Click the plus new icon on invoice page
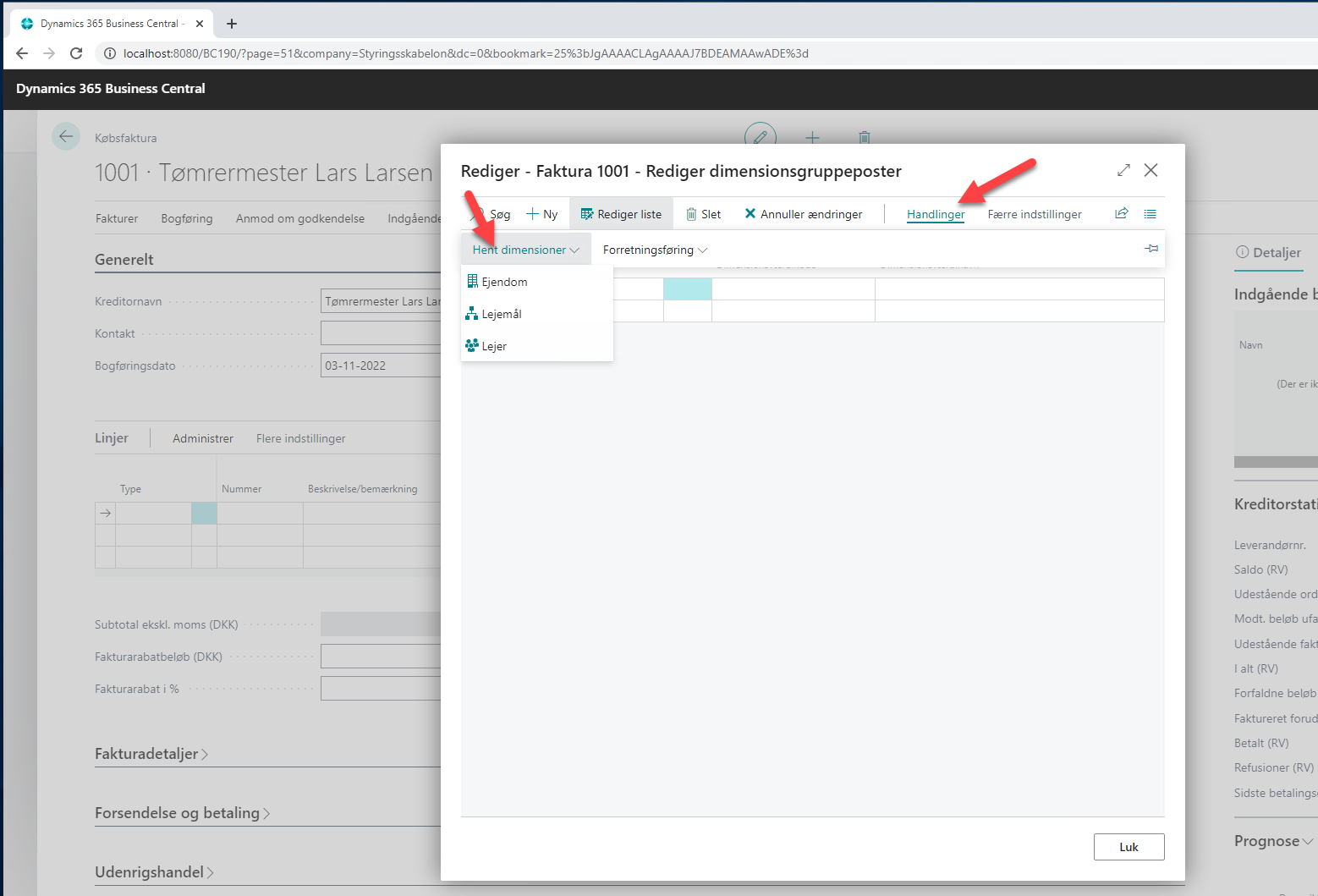This screenshot has width=1318, height=896. 812,137
